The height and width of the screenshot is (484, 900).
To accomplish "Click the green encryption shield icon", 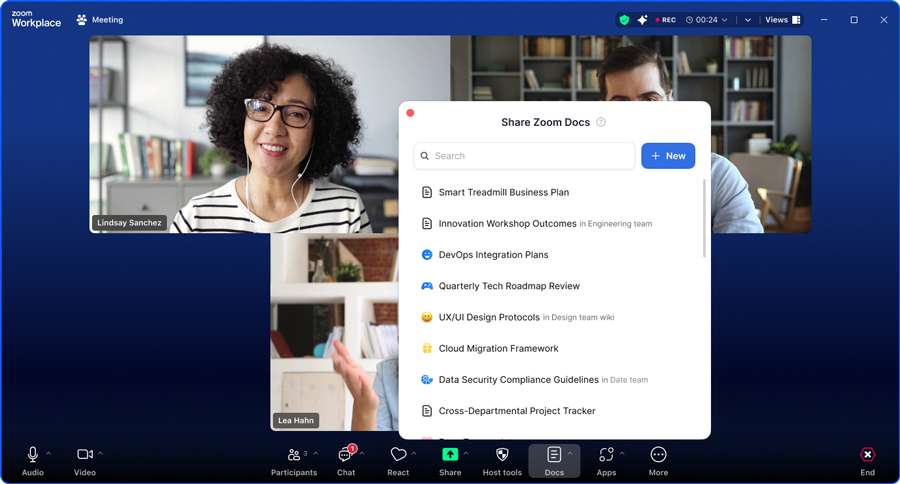I will tap(624, 20).
